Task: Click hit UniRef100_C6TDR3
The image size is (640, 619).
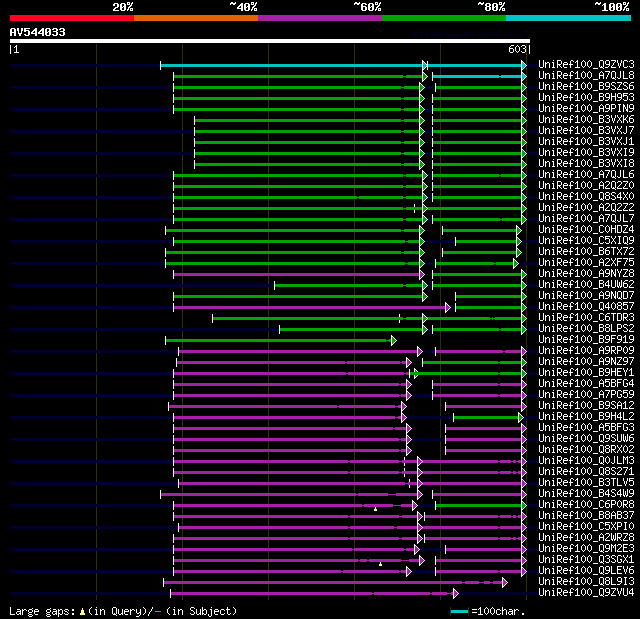Action: (x=586, y=317)
